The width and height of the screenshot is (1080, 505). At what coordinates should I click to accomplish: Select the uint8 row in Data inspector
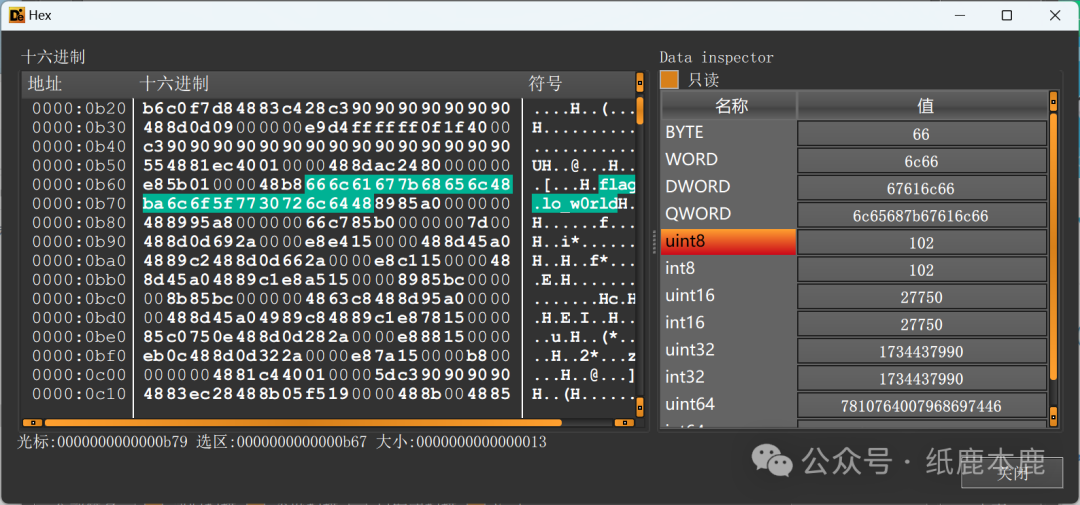pos(728,242)
